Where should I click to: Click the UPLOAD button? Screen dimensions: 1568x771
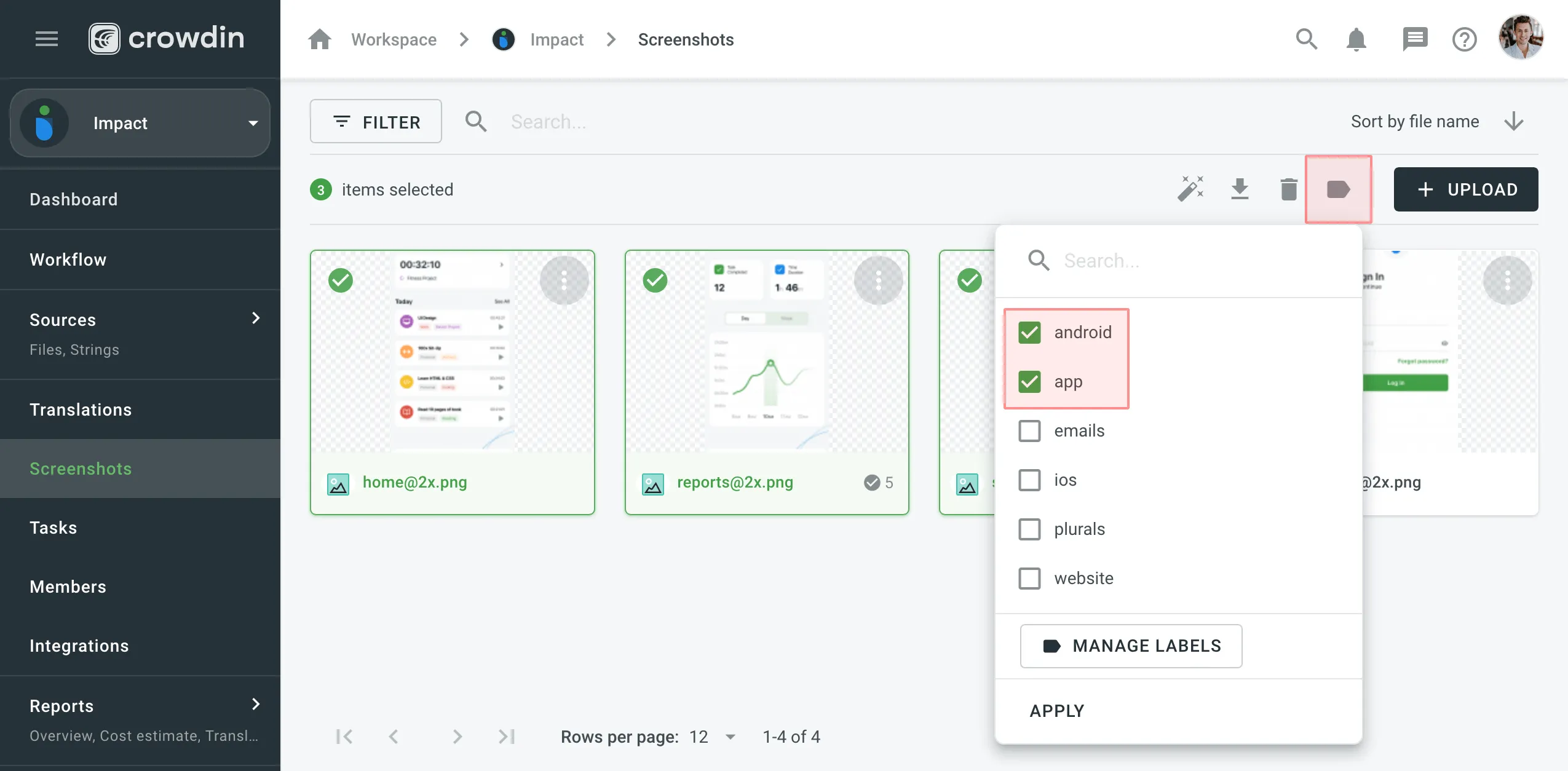coord(1465,189)
